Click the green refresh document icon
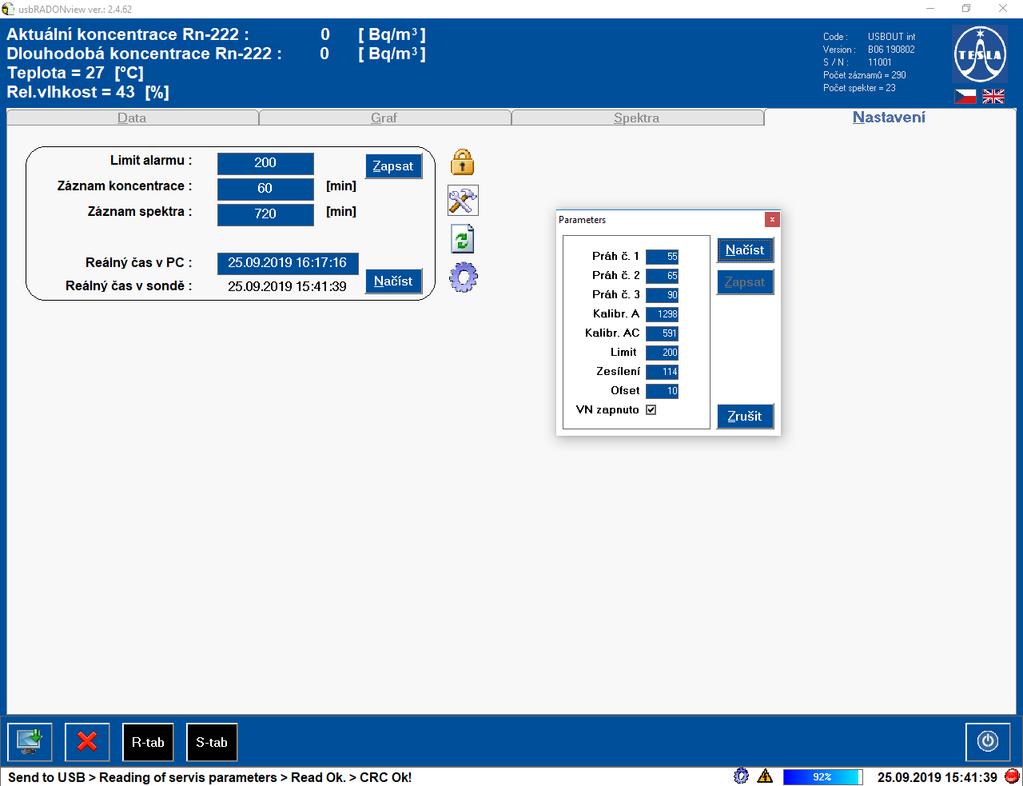This screenshot has height=786, width=1023. coord(463,239)
